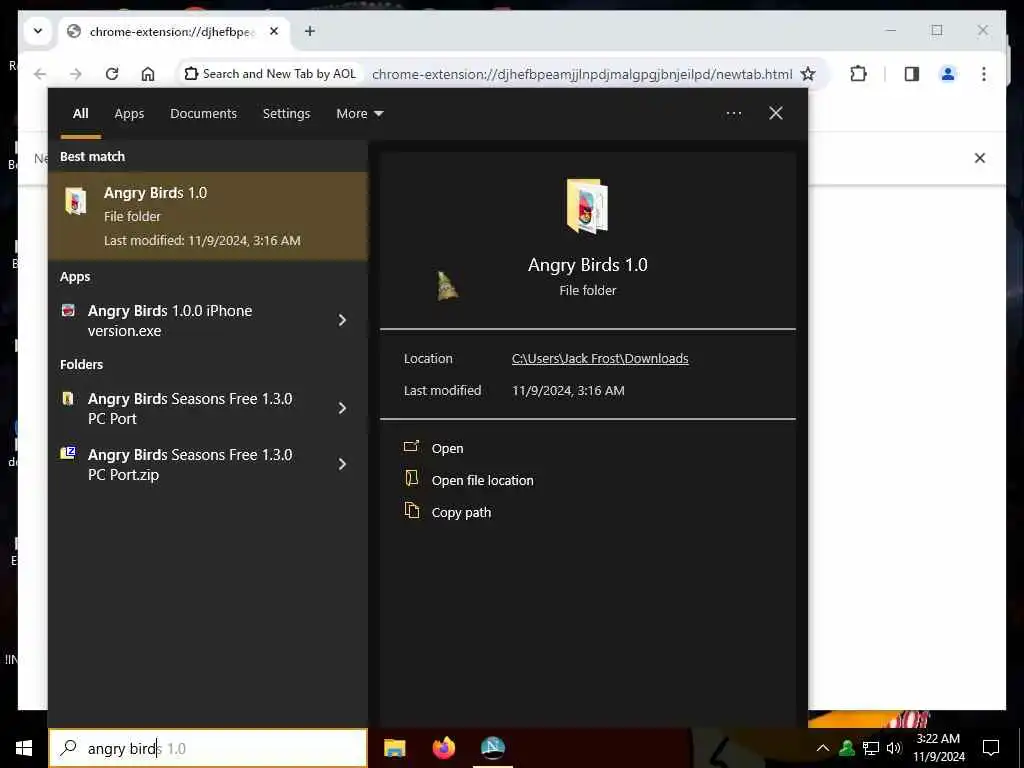Click the Chrome home button
This screenshot has height=768, width=1024.
(148, 74)
